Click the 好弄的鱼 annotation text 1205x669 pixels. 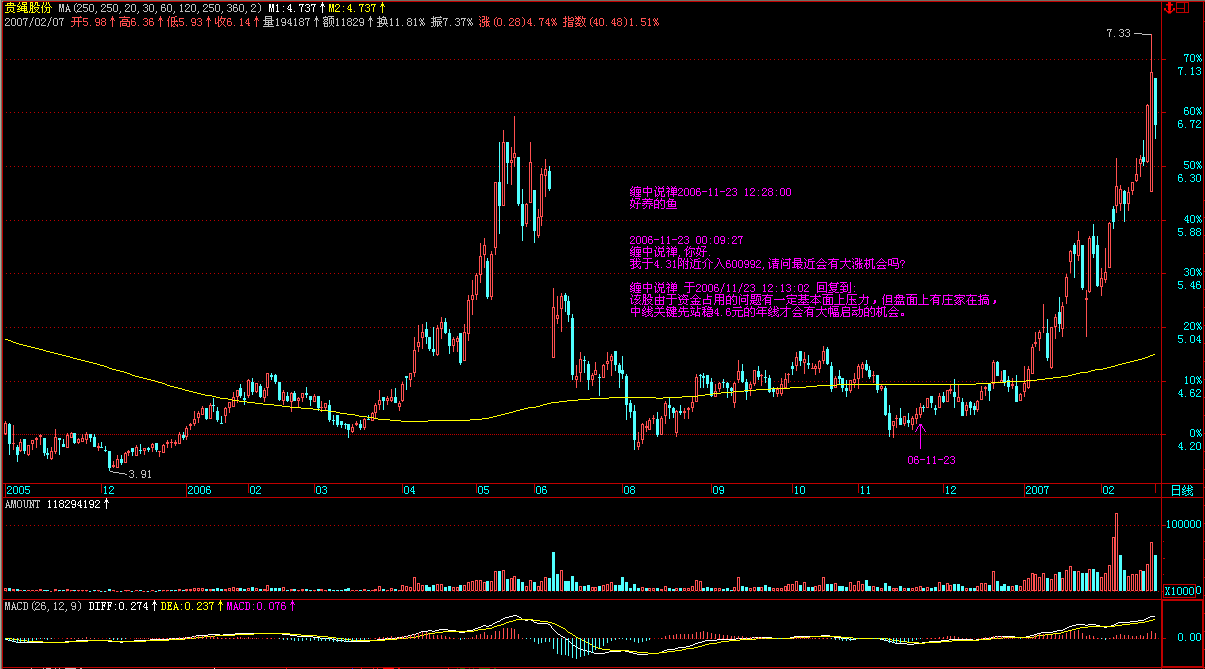click(652, 203)
